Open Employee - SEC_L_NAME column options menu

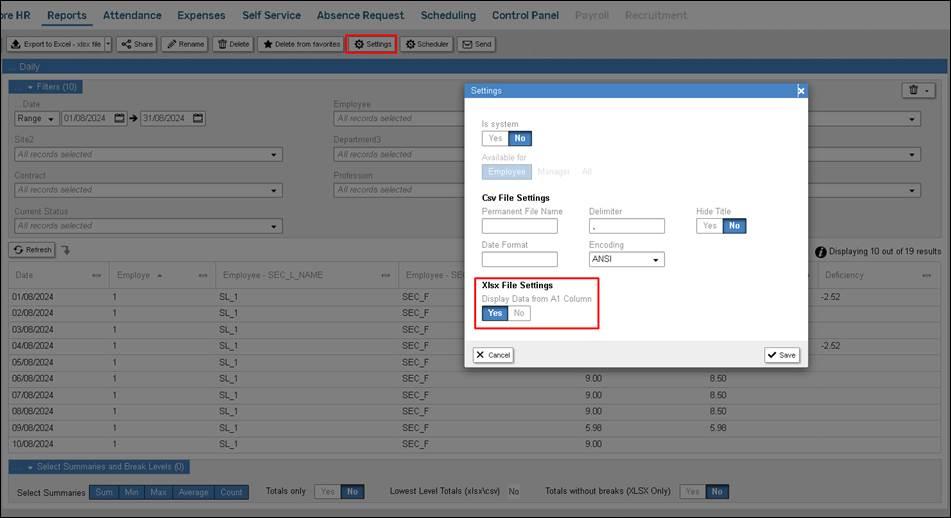(386, 275)
